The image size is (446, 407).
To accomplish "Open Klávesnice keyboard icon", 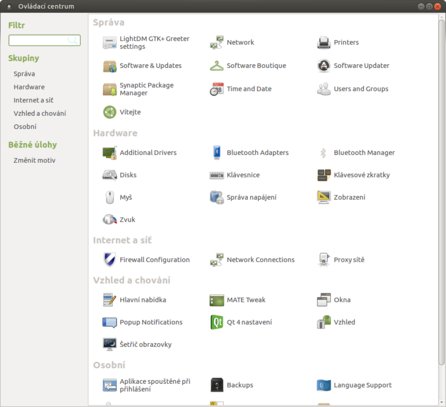I will click(217, 175).
